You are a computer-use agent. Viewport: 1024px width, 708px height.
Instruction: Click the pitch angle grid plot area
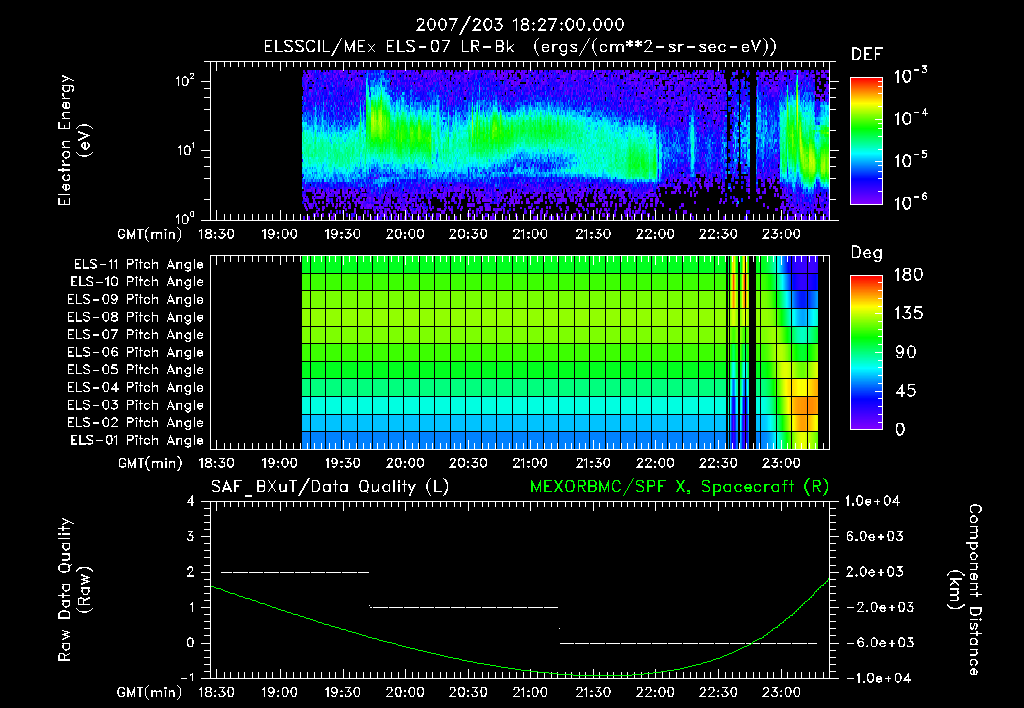[x=520, y=352]
